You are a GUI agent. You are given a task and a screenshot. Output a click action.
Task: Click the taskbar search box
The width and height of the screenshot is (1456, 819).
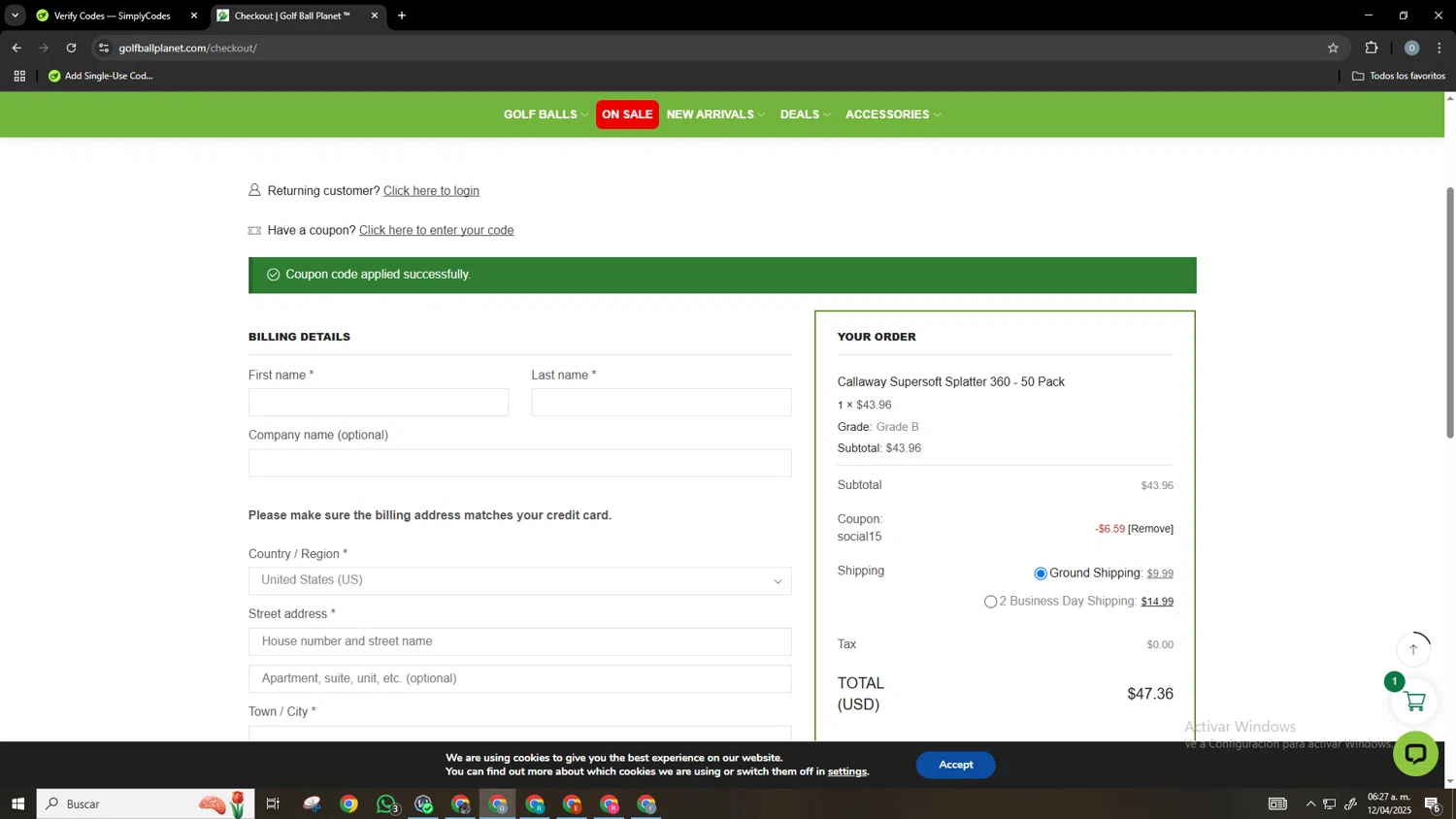click(x=146, y=803)
